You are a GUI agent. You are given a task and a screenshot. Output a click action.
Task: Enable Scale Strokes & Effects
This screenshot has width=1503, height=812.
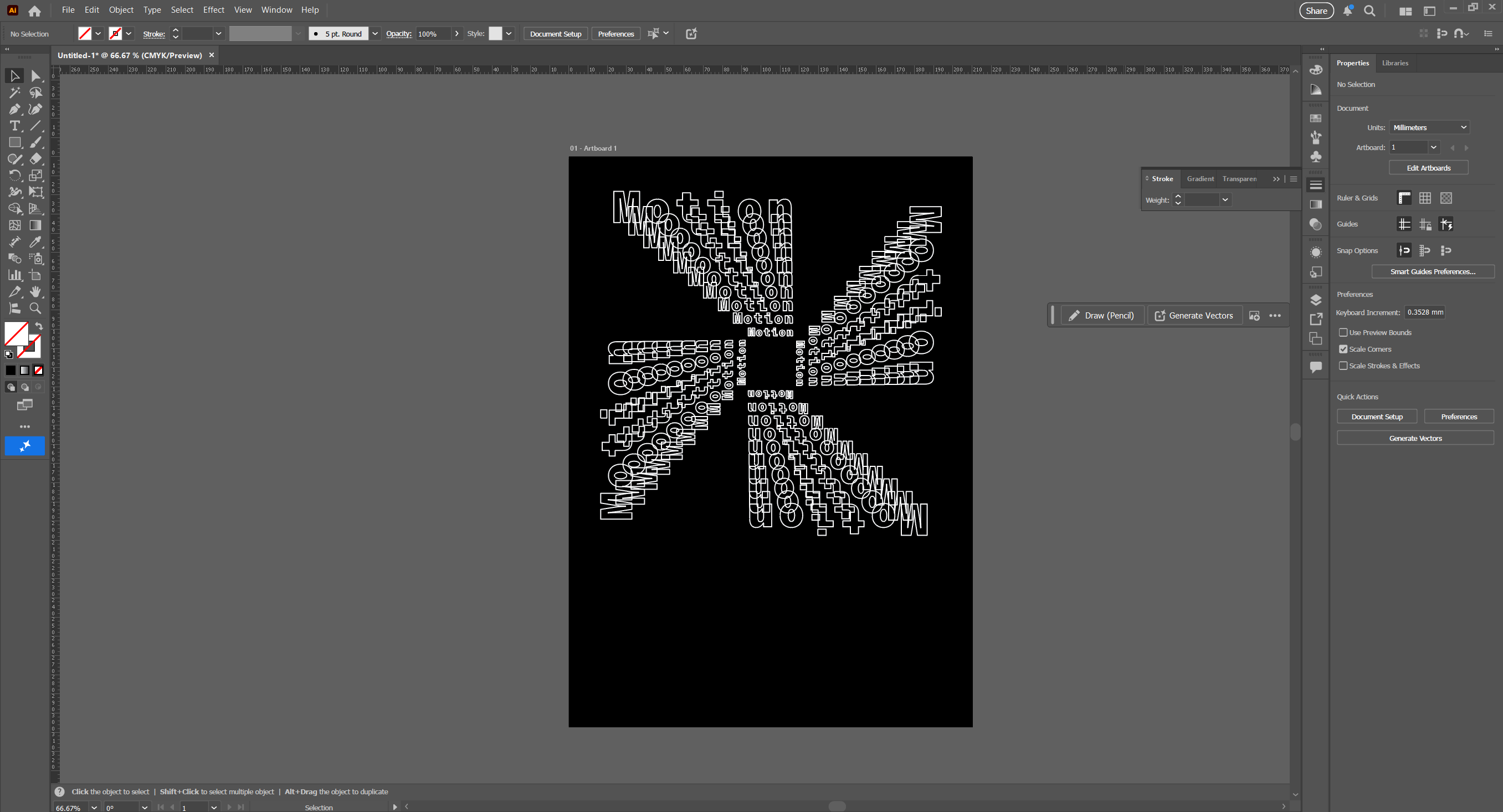point(1343,366)
